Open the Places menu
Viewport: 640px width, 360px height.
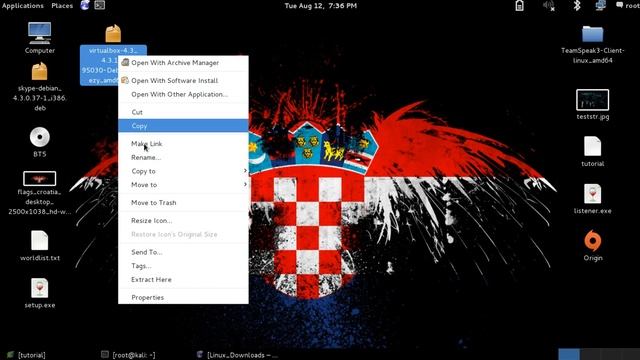(x=62, y=5)
